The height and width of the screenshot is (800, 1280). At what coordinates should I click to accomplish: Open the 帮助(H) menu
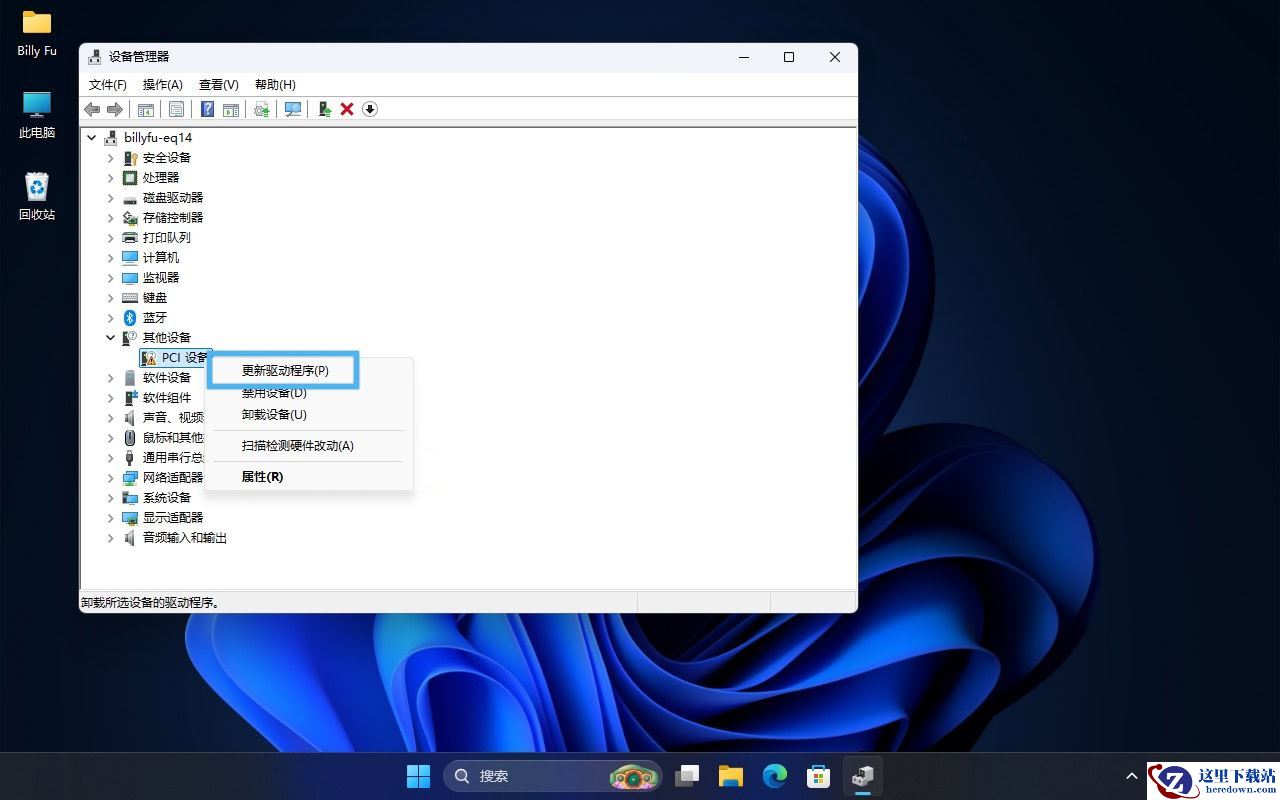click(275, 85)
